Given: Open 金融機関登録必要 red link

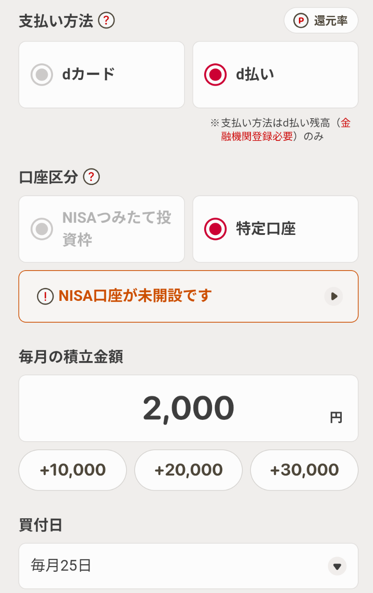Looking at the screenshot, I should point(285,129).
